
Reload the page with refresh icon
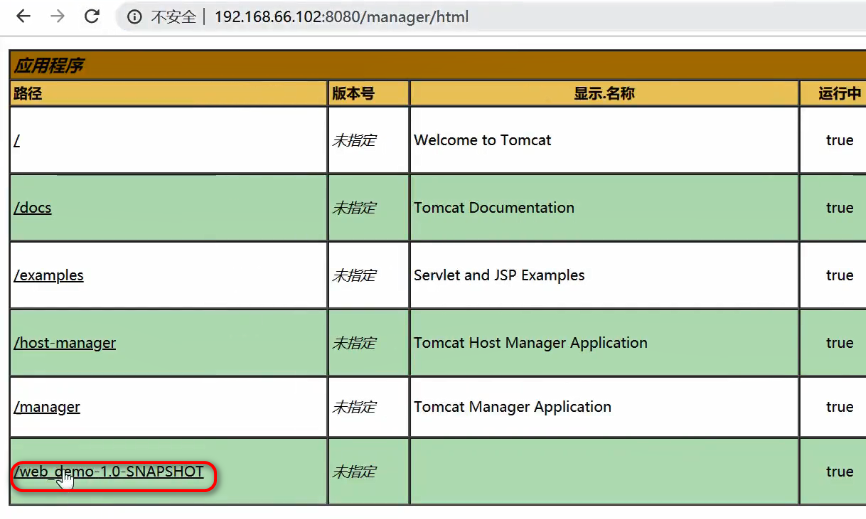click(x=92, y=16)
